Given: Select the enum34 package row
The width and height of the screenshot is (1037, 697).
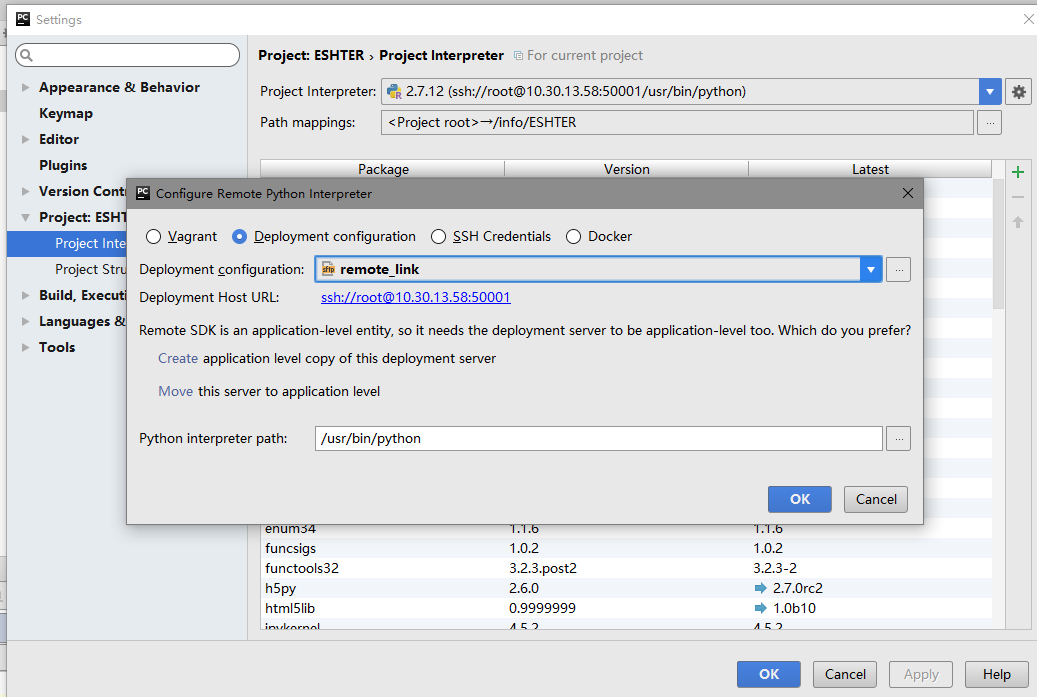Looking at the screenshot, I should click(626, 530).
